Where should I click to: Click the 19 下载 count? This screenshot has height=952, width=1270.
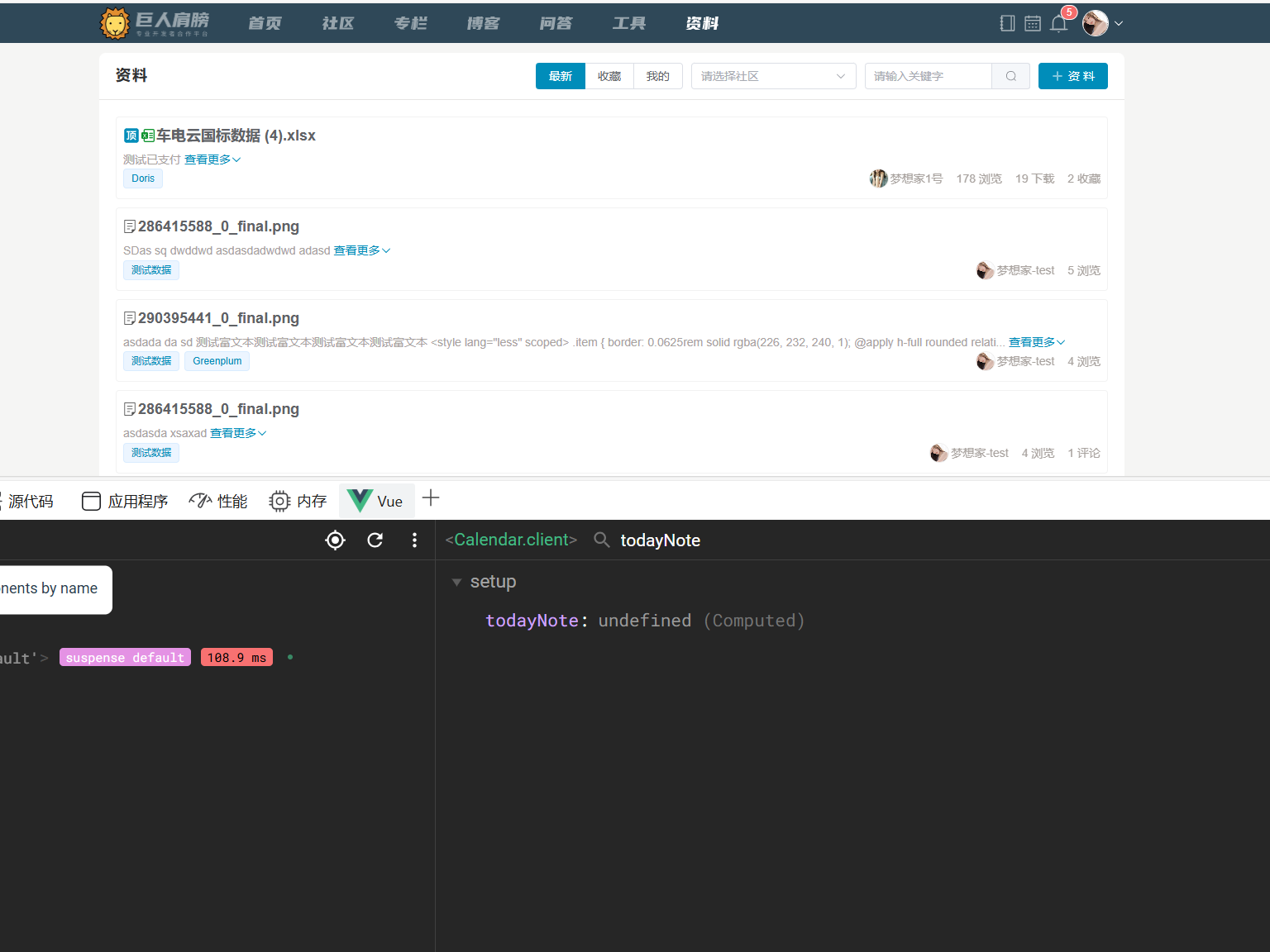tap(1034, 178)
